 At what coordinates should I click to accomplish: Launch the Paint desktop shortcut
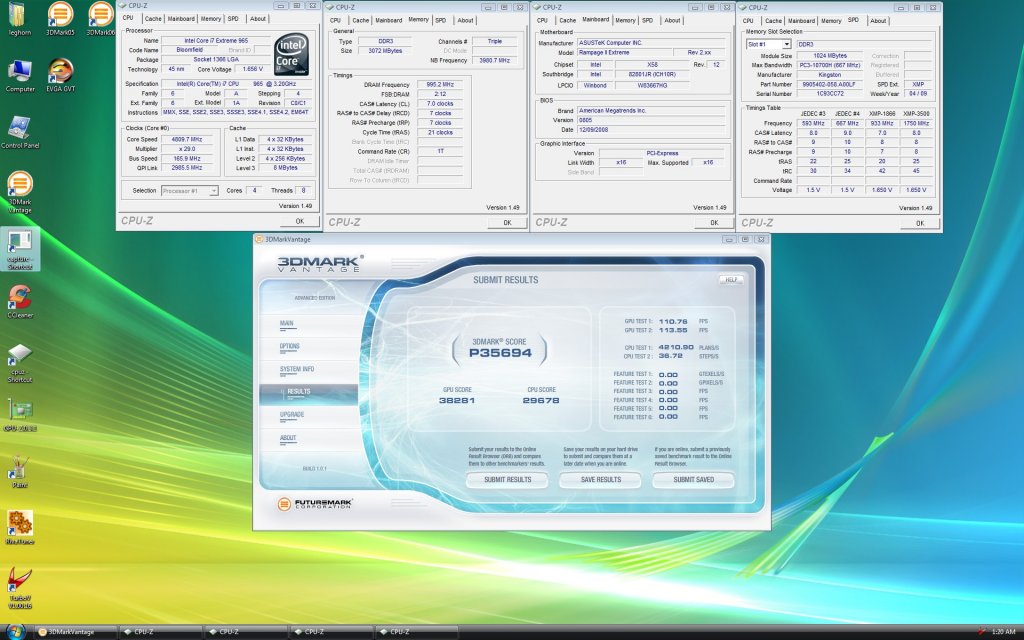click(20, 472)
